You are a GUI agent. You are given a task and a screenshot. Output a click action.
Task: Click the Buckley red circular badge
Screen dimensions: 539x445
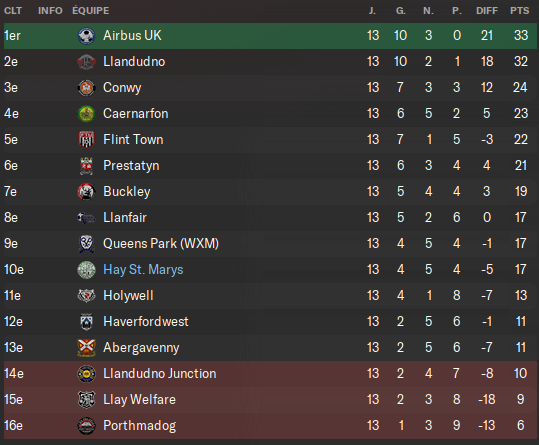(86, 192)
